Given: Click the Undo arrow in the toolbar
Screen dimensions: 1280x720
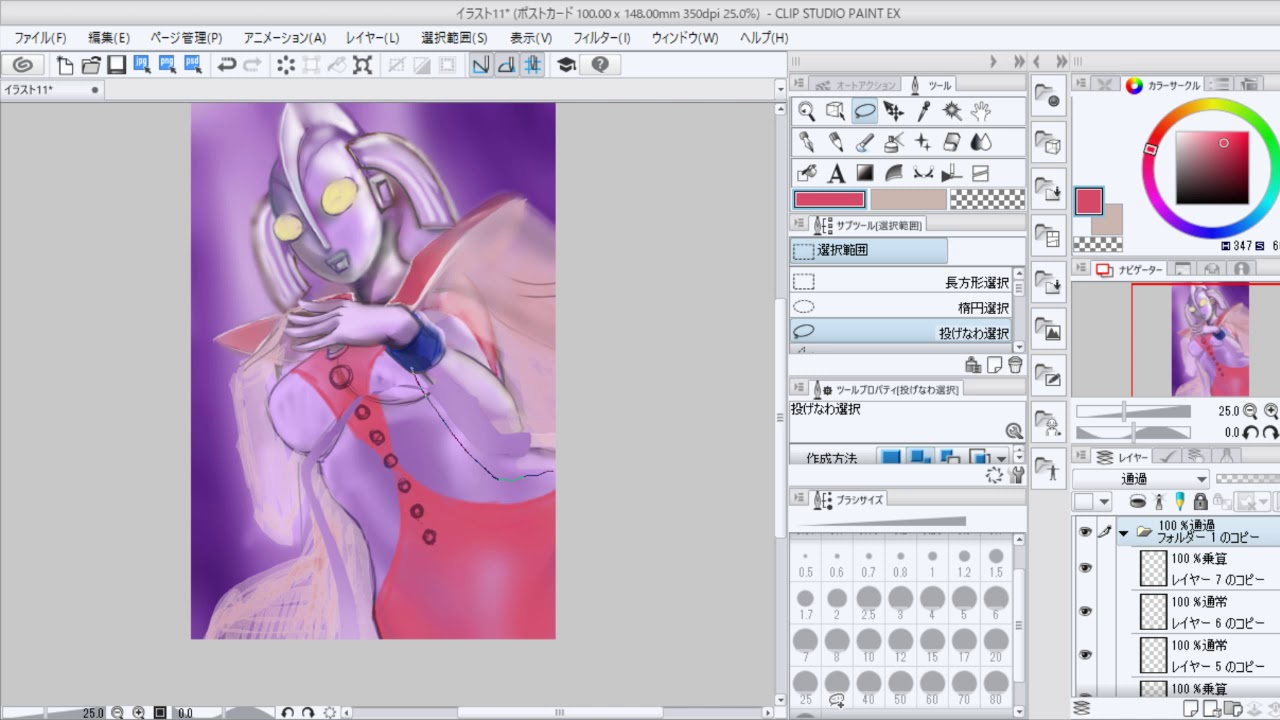Looking at the screenshot, I should (x=227, y=65).
